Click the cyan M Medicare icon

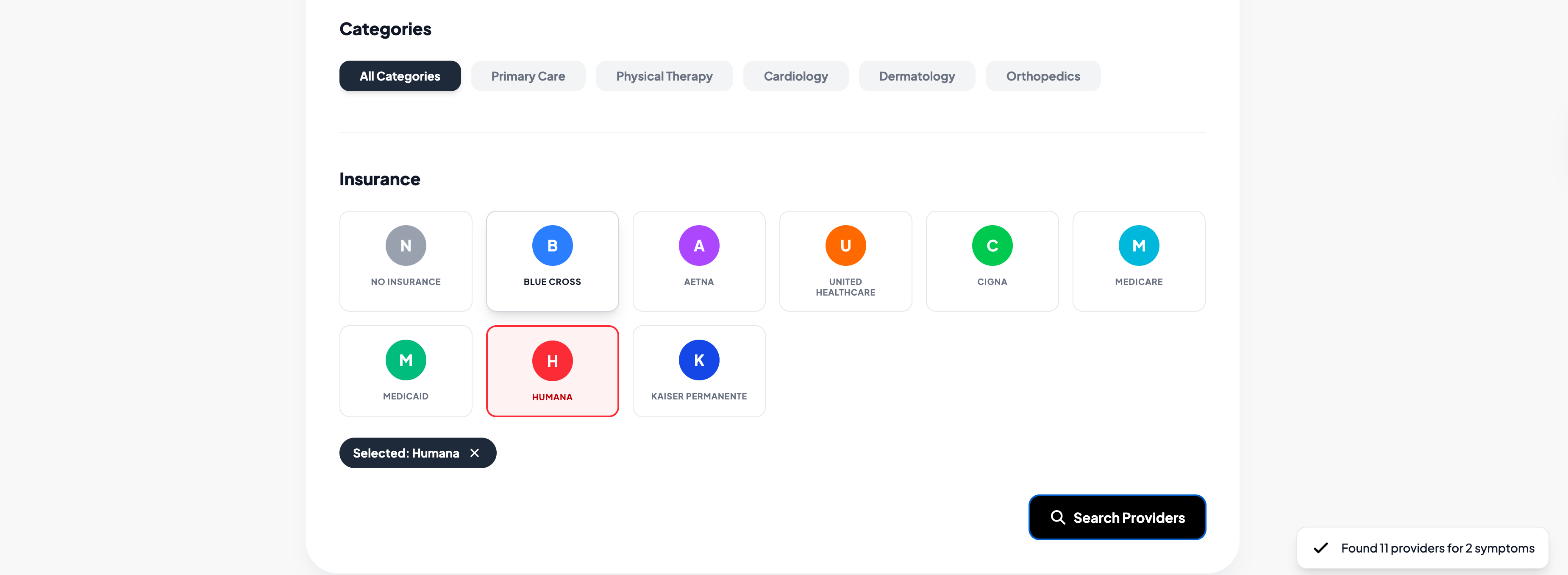click(1138, 246)
